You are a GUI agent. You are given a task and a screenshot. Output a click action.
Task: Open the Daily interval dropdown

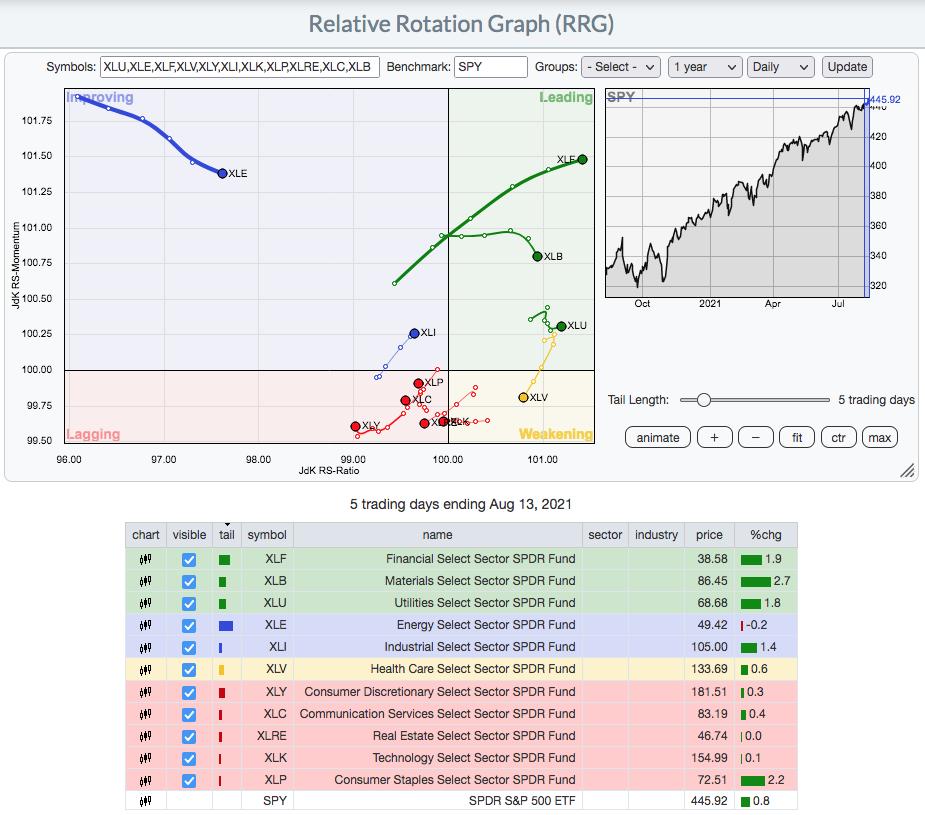pos(780,67)
